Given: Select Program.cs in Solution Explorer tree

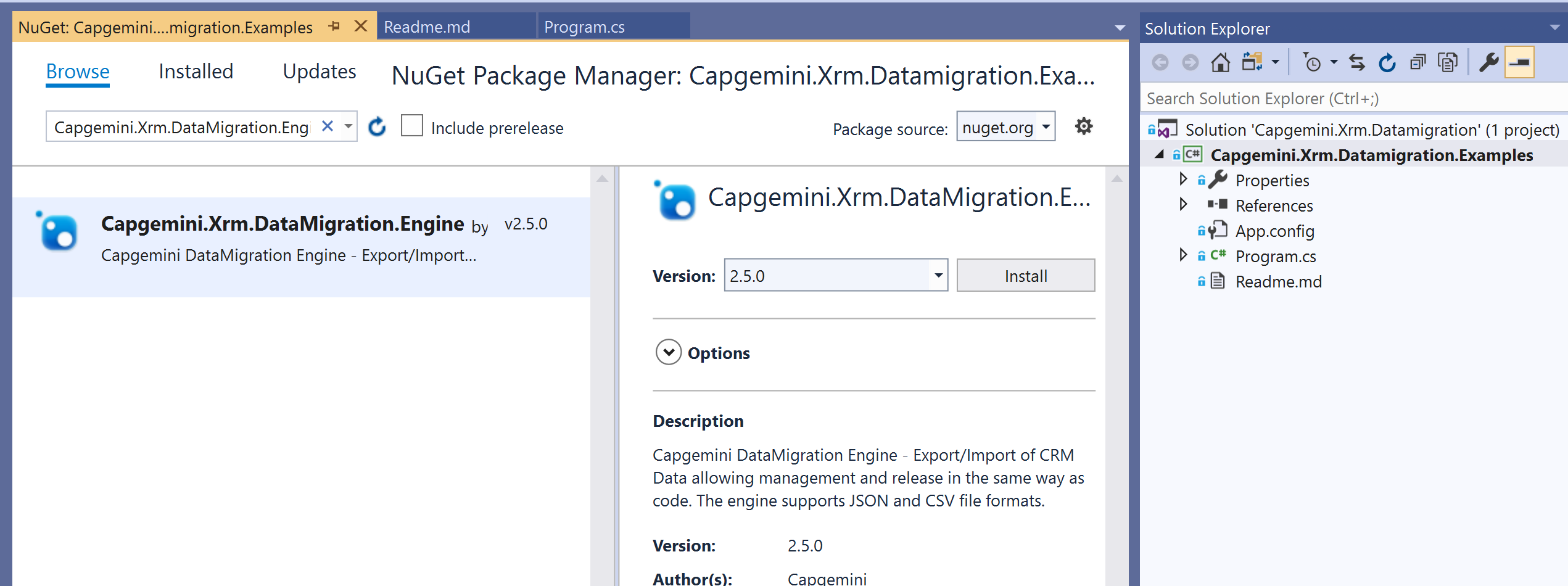Looking at the screenshot, I should click(x=1275, y=256).
